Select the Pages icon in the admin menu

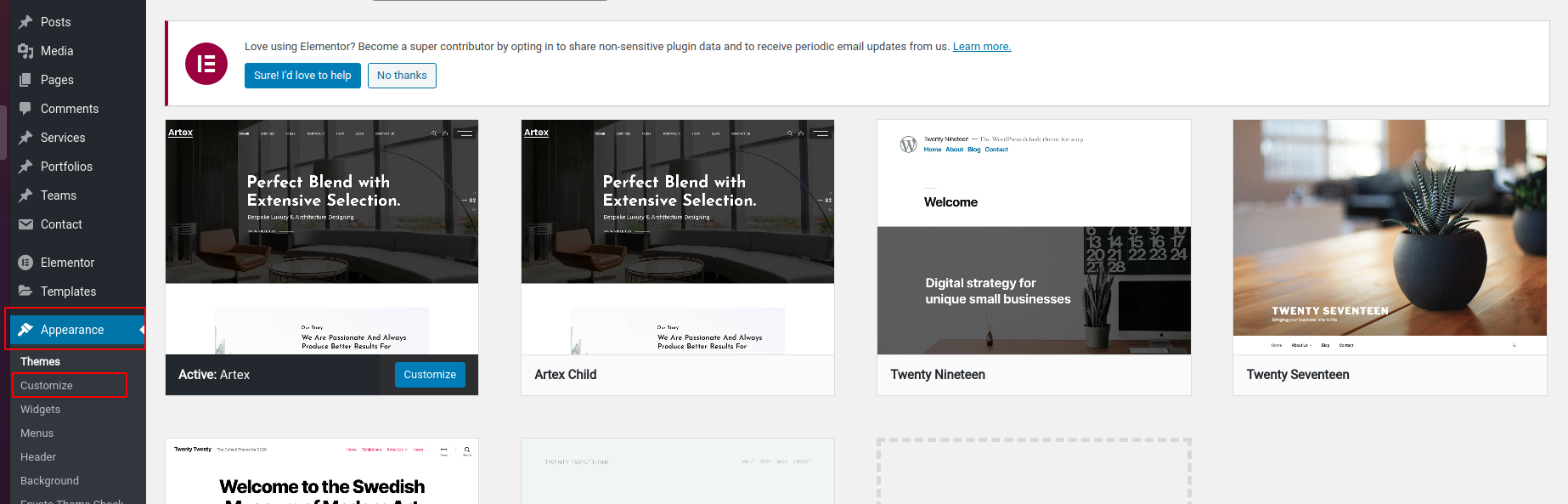tap(25, 80)
